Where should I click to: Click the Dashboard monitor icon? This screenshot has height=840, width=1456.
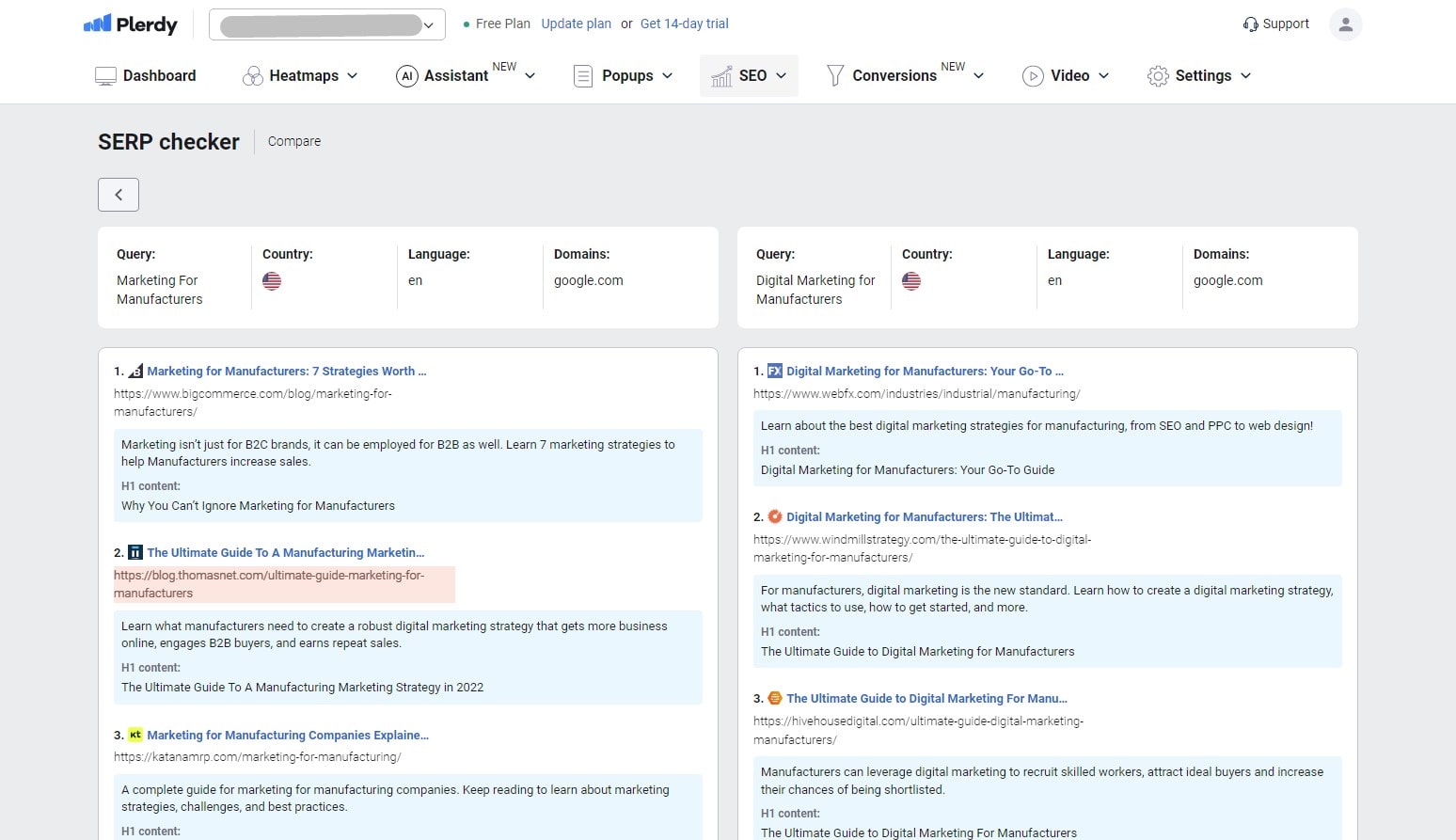[105, 76]
